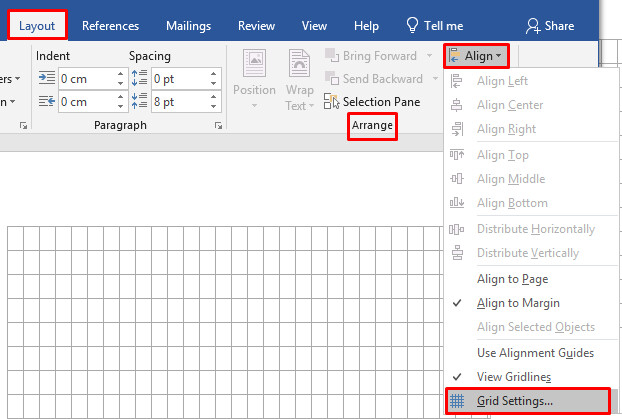Image resolution: width=622 pixels, height=419 pixels.
Task: Open the Page Setup dialog launcher
Action: point(23,126)
